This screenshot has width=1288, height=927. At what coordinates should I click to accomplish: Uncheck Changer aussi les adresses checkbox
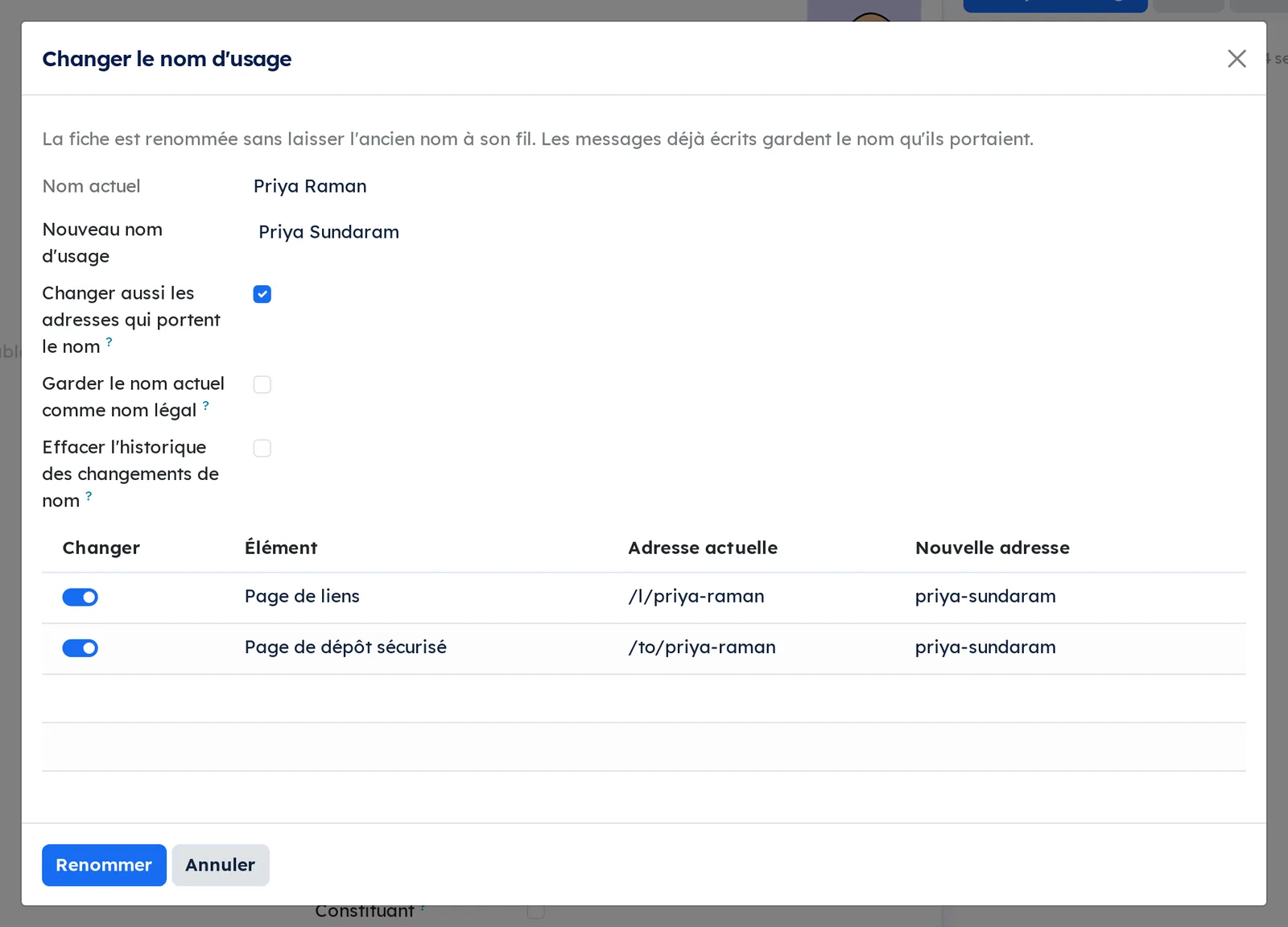[262, 294]
